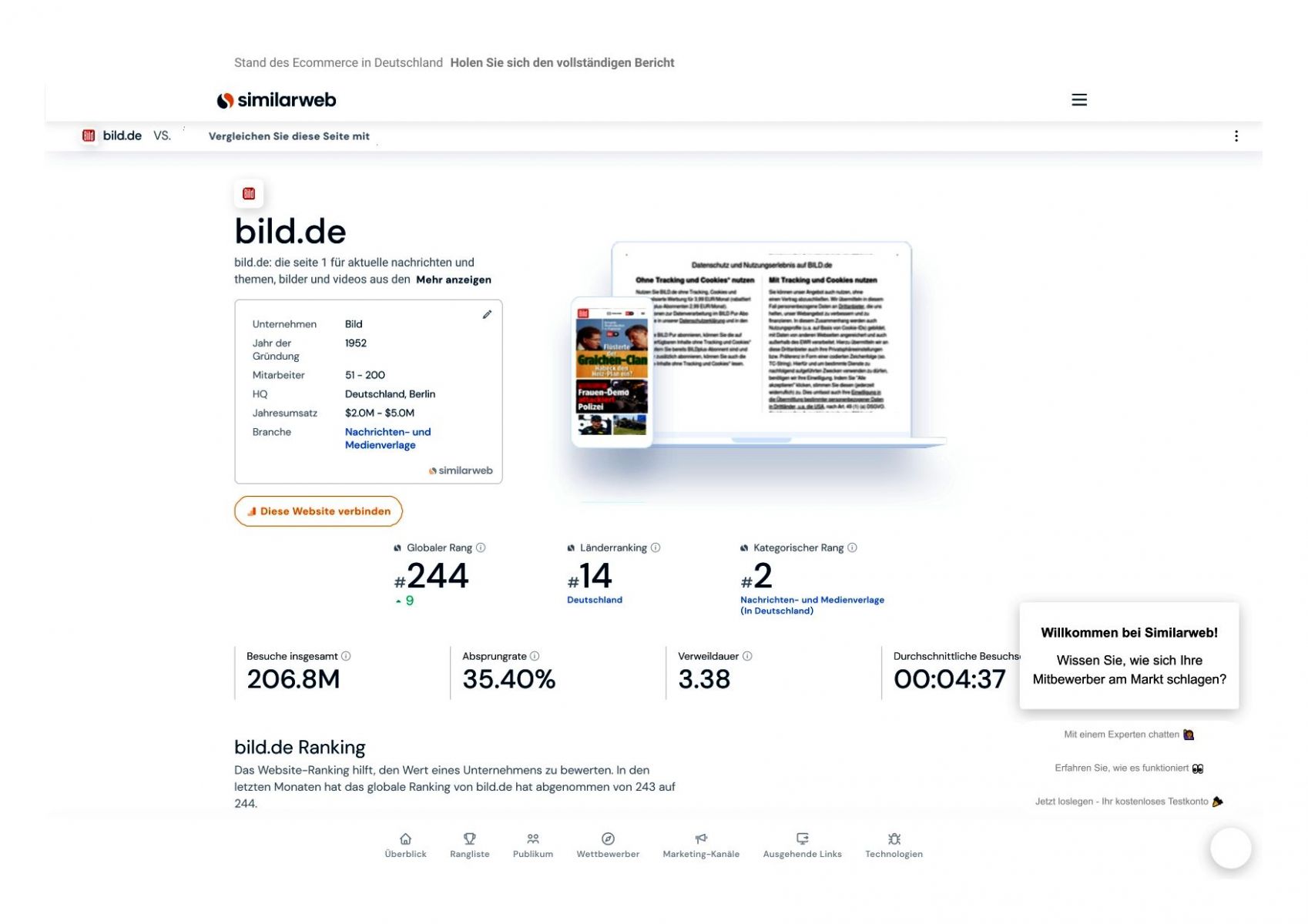Viewport: 1308px width, 924px height.
Task: Show info for Verweildauer
Action: (747, 656)
